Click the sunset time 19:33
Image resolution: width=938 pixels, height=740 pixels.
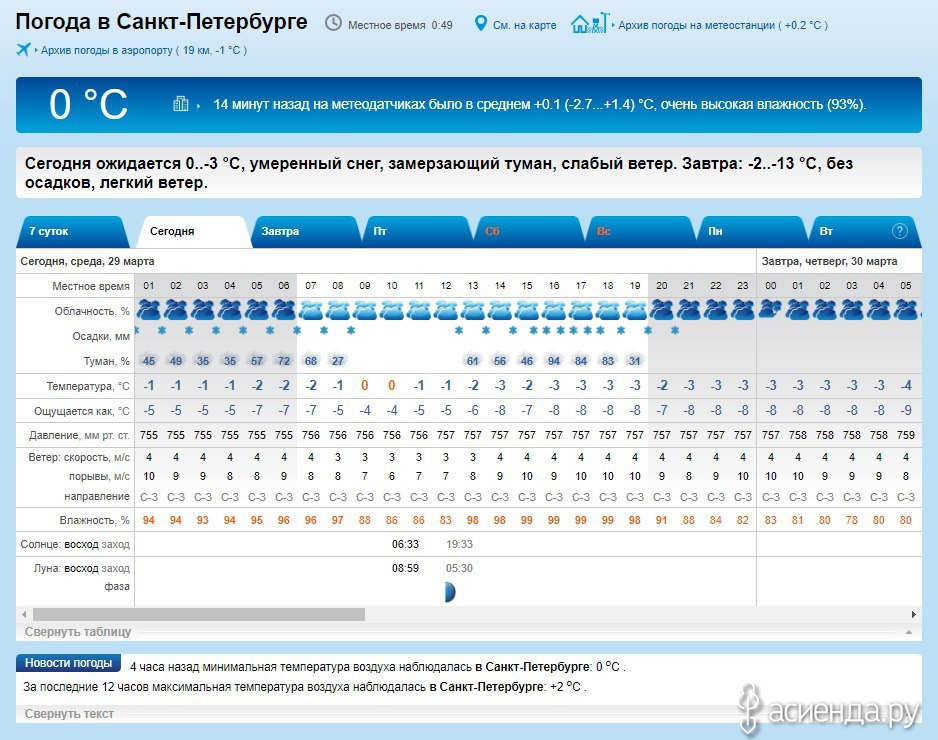point(459,544)
